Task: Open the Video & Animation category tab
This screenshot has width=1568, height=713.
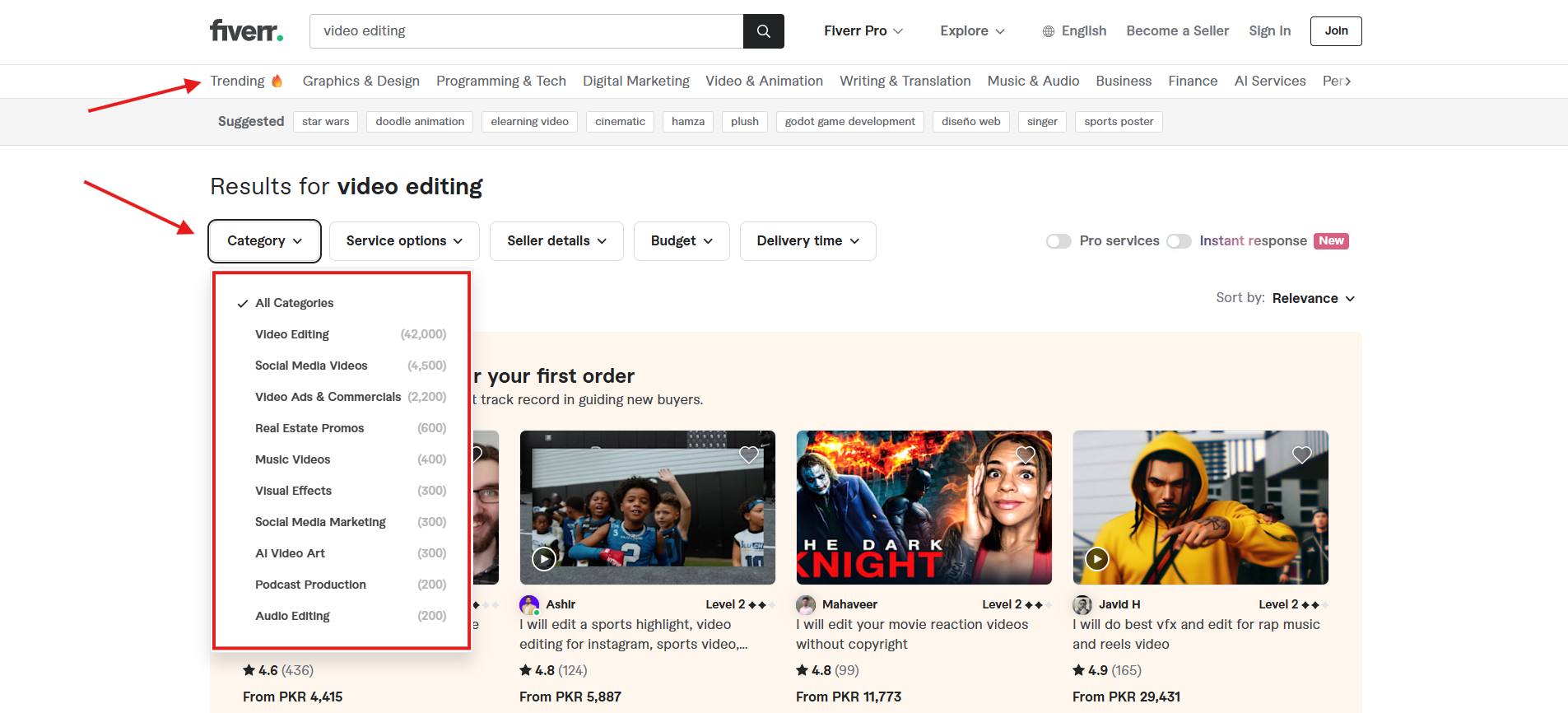Action: (x=764, y=81)
